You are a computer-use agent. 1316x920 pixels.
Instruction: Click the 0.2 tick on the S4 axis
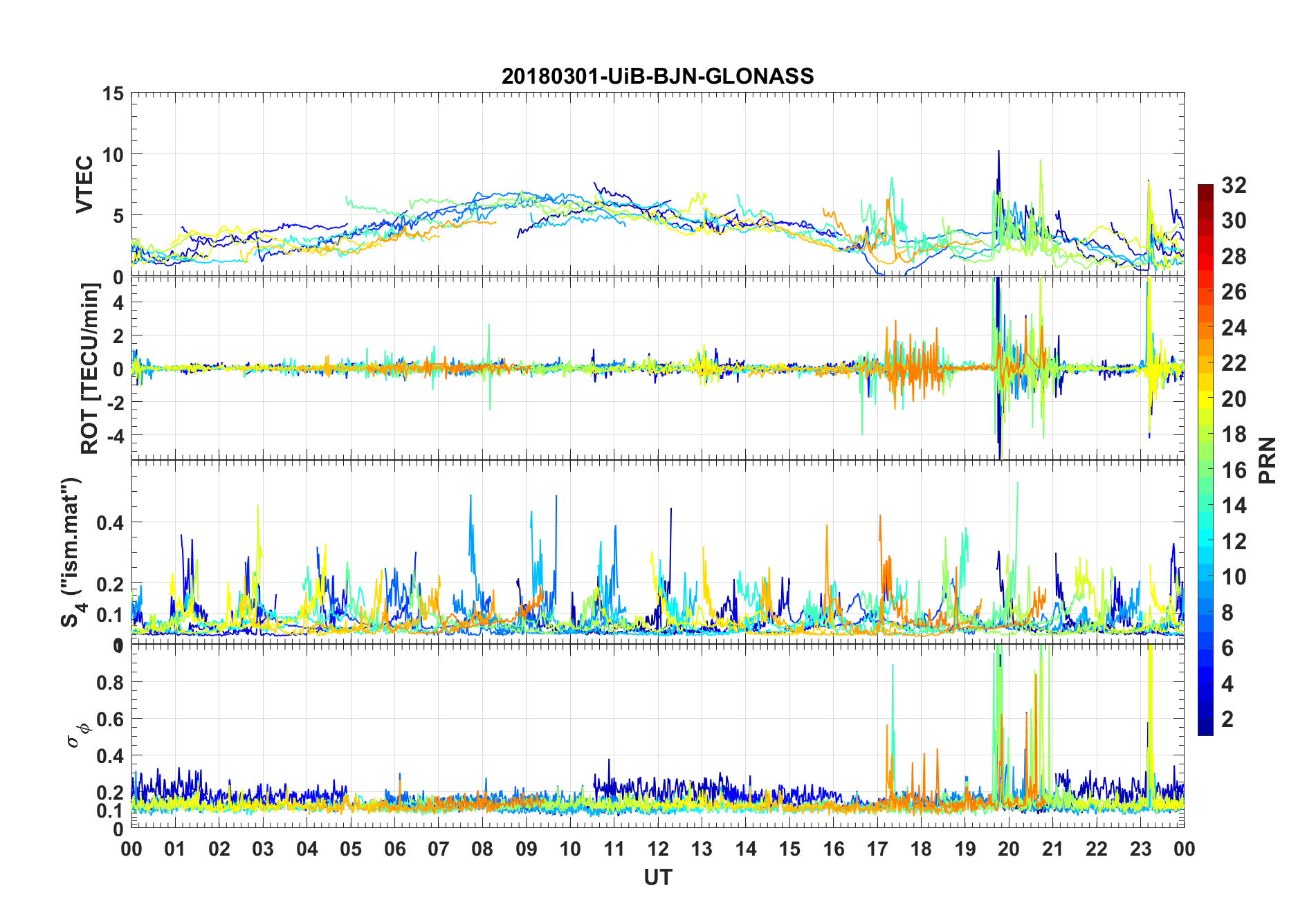click(111, 584)
